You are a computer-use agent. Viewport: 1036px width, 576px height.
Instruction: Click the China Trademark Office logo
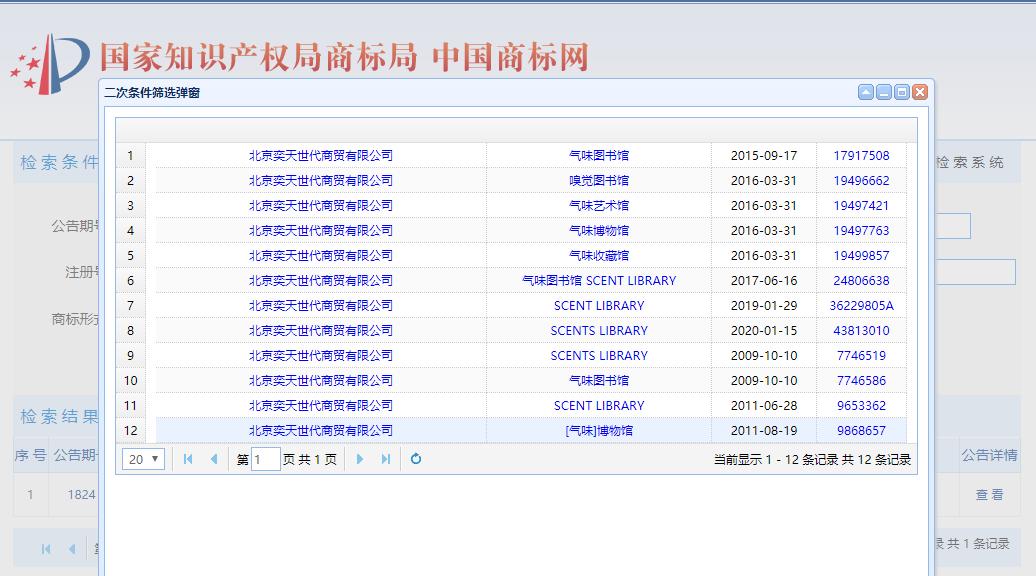[x=50, y=64]
